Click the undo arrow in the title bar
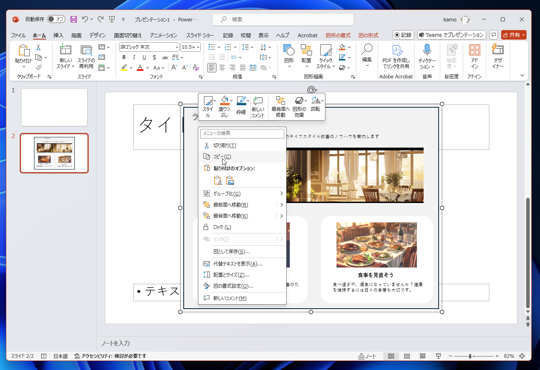540x370 pixels. click(85, 19)
